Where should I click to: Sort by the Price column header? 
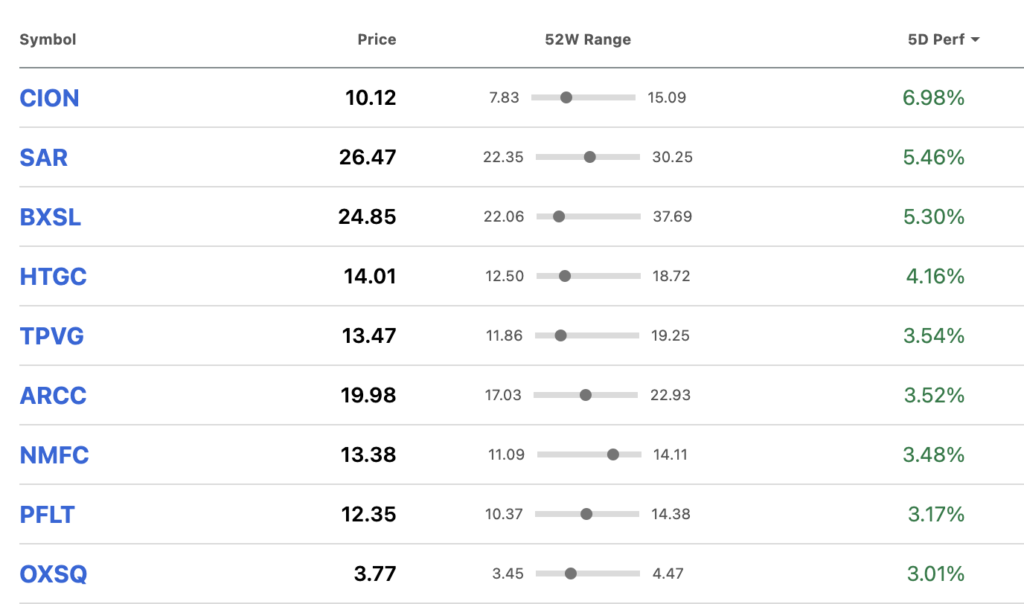pos(377,39)
